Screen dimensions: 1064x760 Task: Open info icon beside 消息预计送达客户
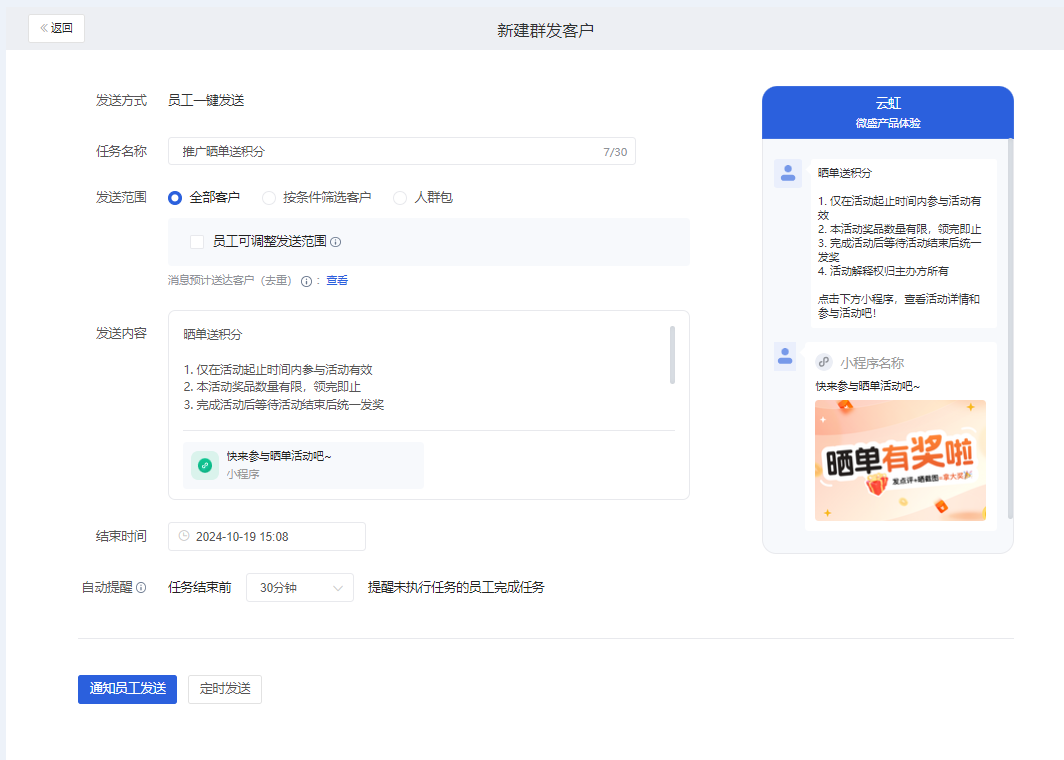[x=307, y=281]
